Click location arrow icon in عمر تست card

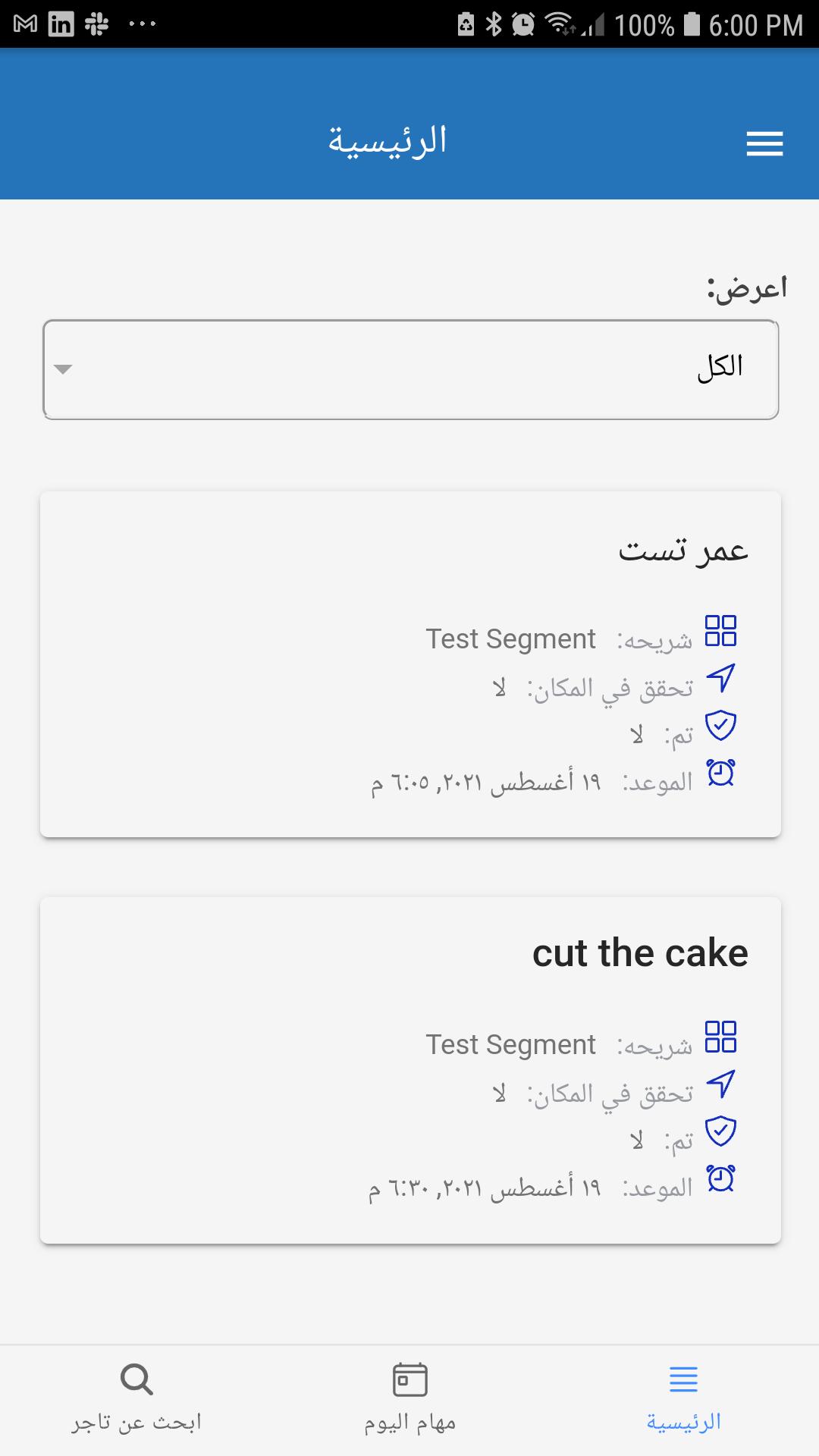tap(720, 678)
